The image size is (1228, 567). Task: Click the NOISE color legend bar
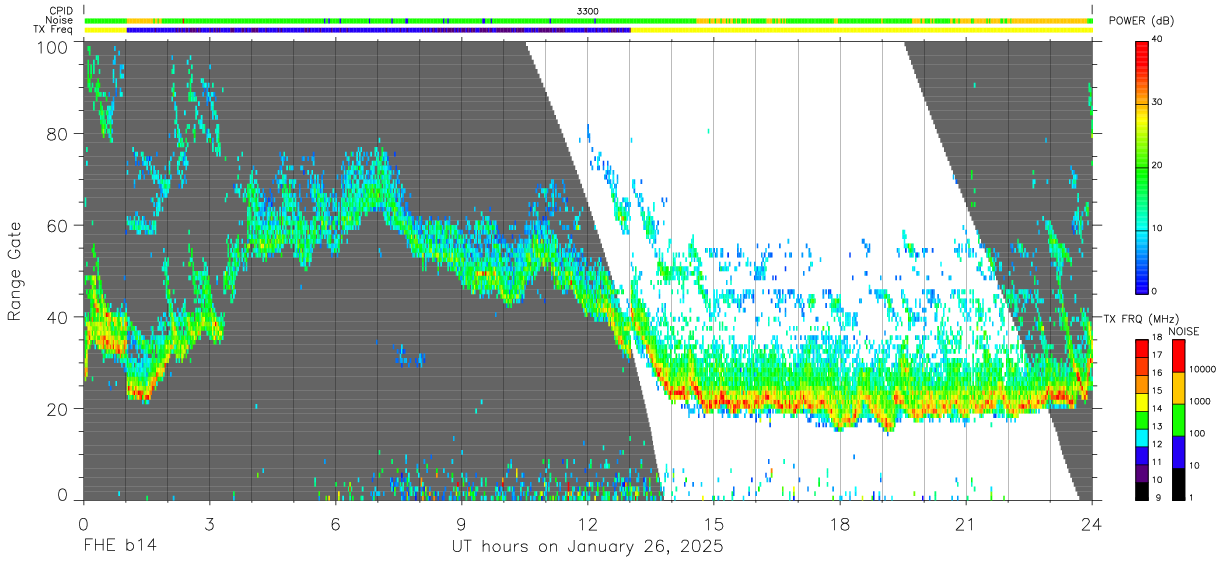click(x=1178, y=419)
